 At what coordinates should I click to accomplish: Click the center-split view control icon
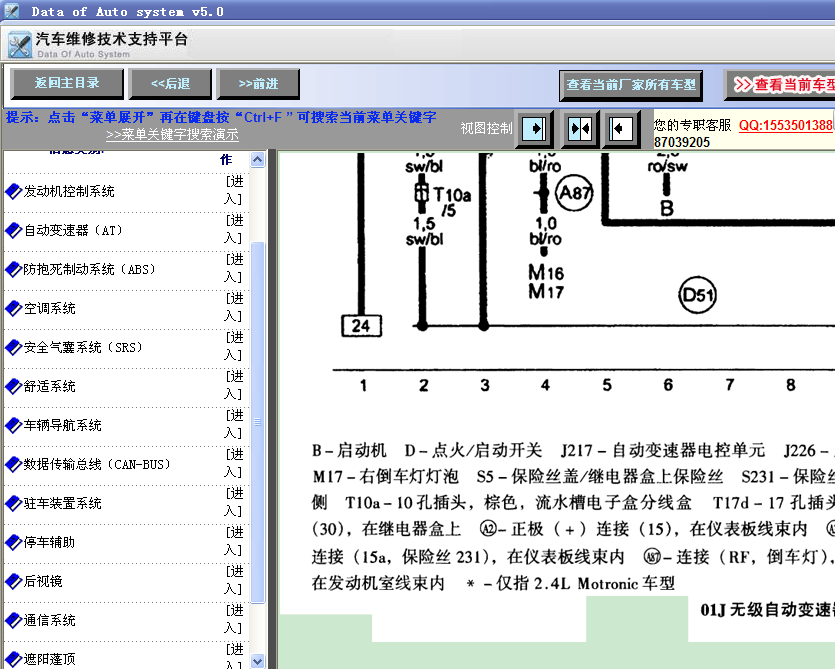(x=580, y=129)
